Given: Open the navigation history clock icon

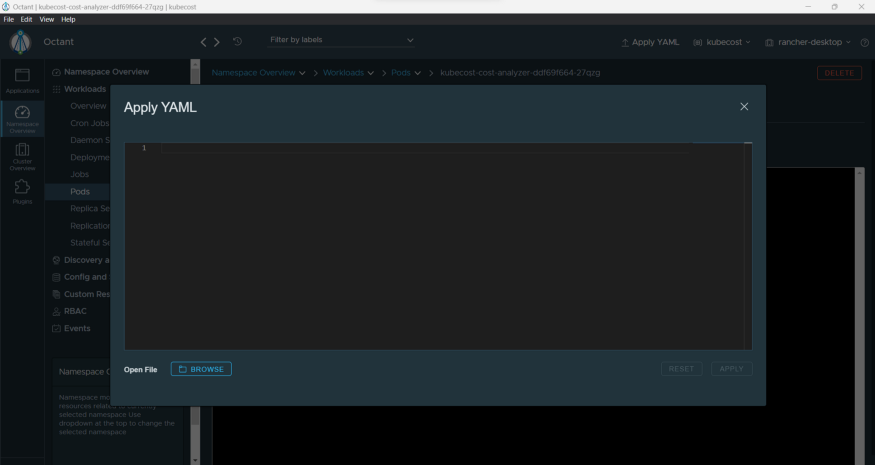Looking at the screenshot, I should pos(238,40).
